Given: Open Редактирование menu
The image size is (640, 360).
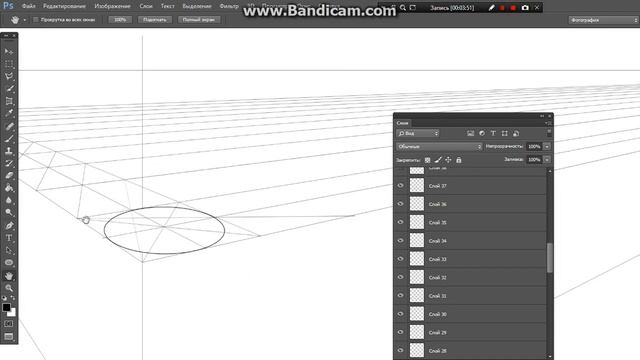Looking at the screenshot, I should [x=64, y=6].
